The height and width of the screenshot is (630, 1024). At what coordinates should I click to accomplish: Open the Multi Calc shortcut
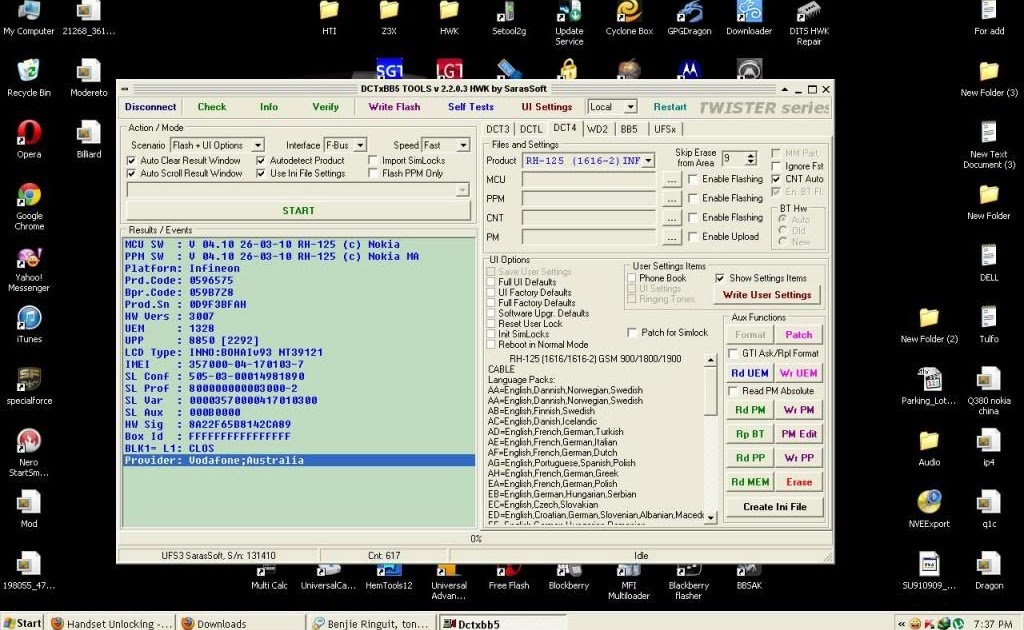click(x=269, y=577)
